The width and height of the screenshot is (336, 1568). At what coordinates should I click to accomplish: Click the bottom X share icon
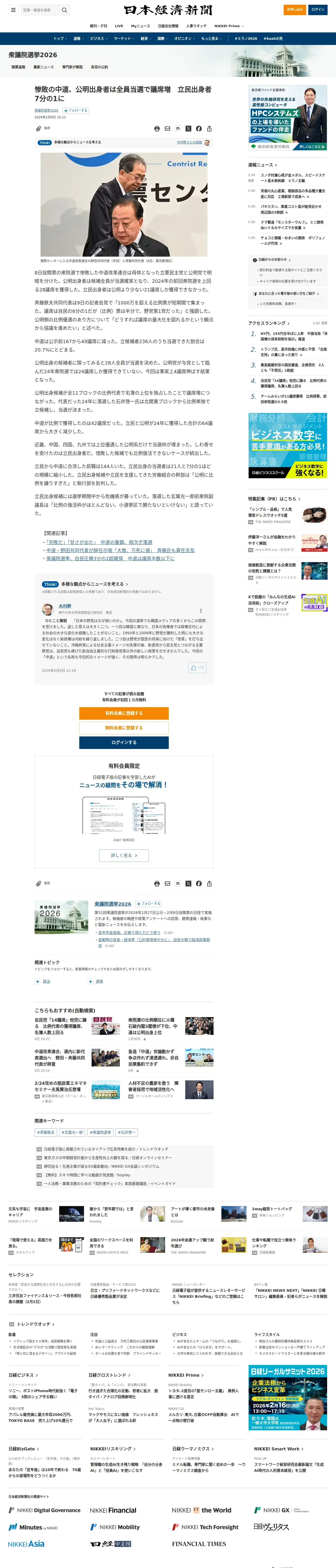coord(188,883)
